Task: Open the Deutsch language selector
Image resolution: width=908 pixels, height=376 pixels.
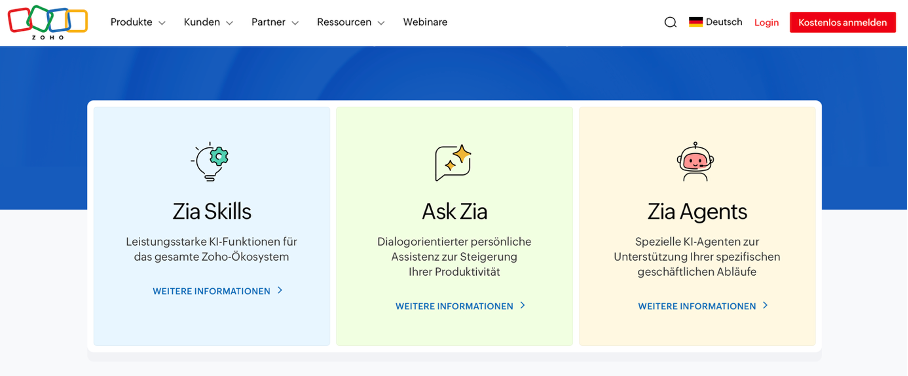Action: 715,22
